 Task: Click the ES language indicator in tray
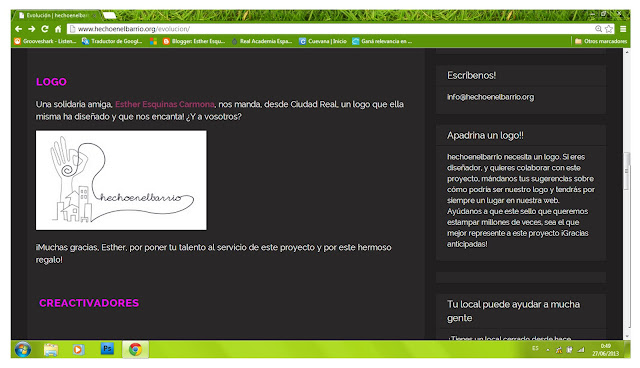pos(535,349)
